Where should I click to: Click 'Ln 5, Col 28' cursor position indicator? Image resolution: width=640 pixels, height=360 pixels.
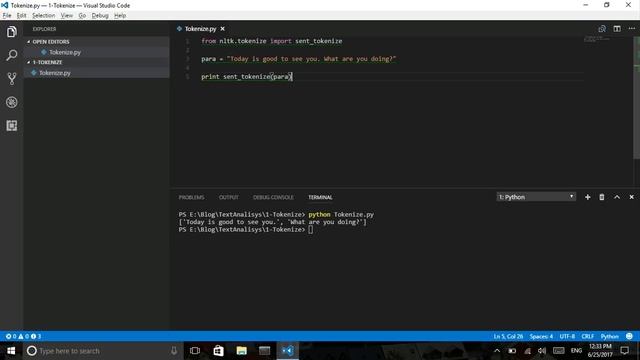click(x=508, y=336)
